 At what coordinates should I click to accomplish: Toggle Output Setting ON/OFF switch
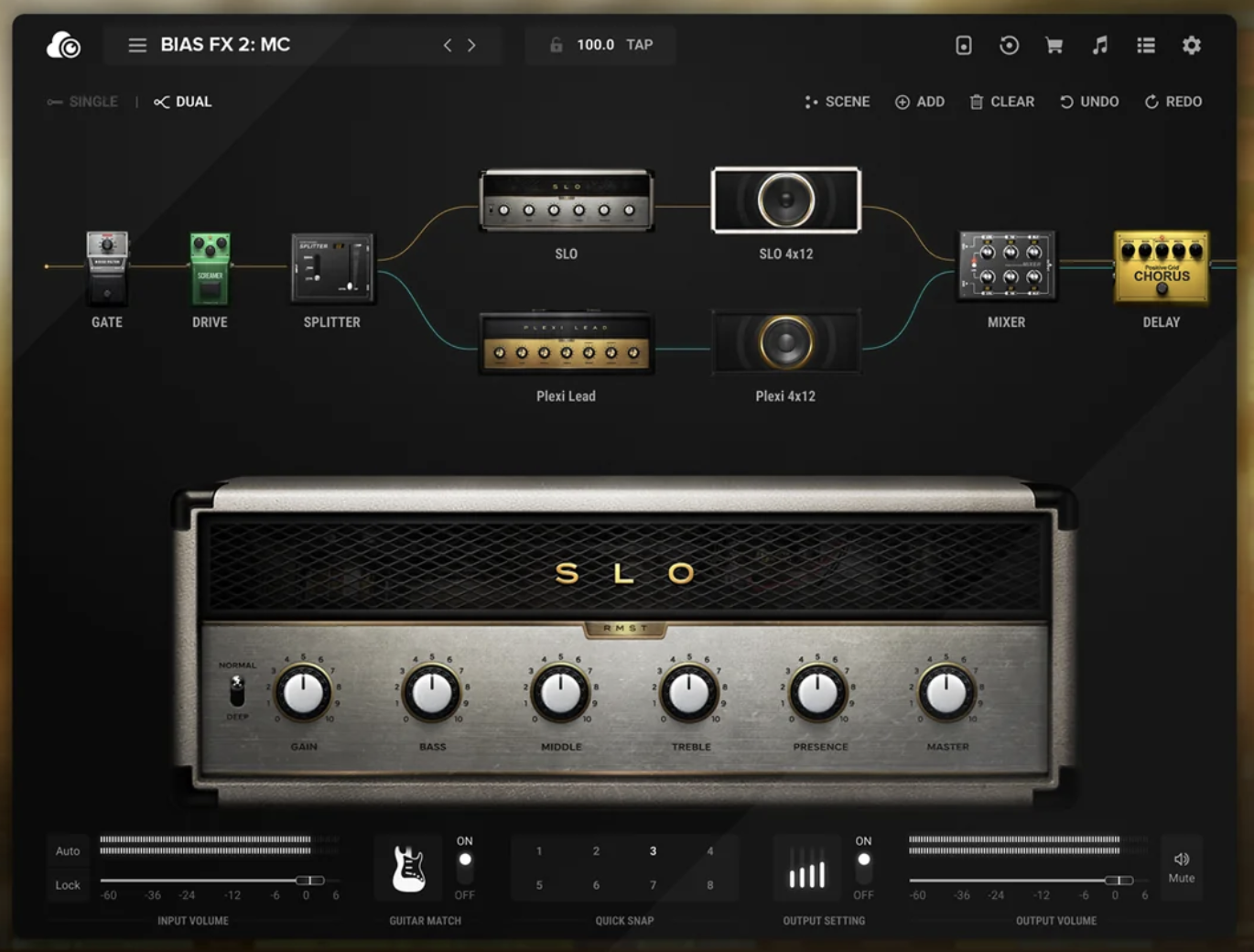point(863,867)
